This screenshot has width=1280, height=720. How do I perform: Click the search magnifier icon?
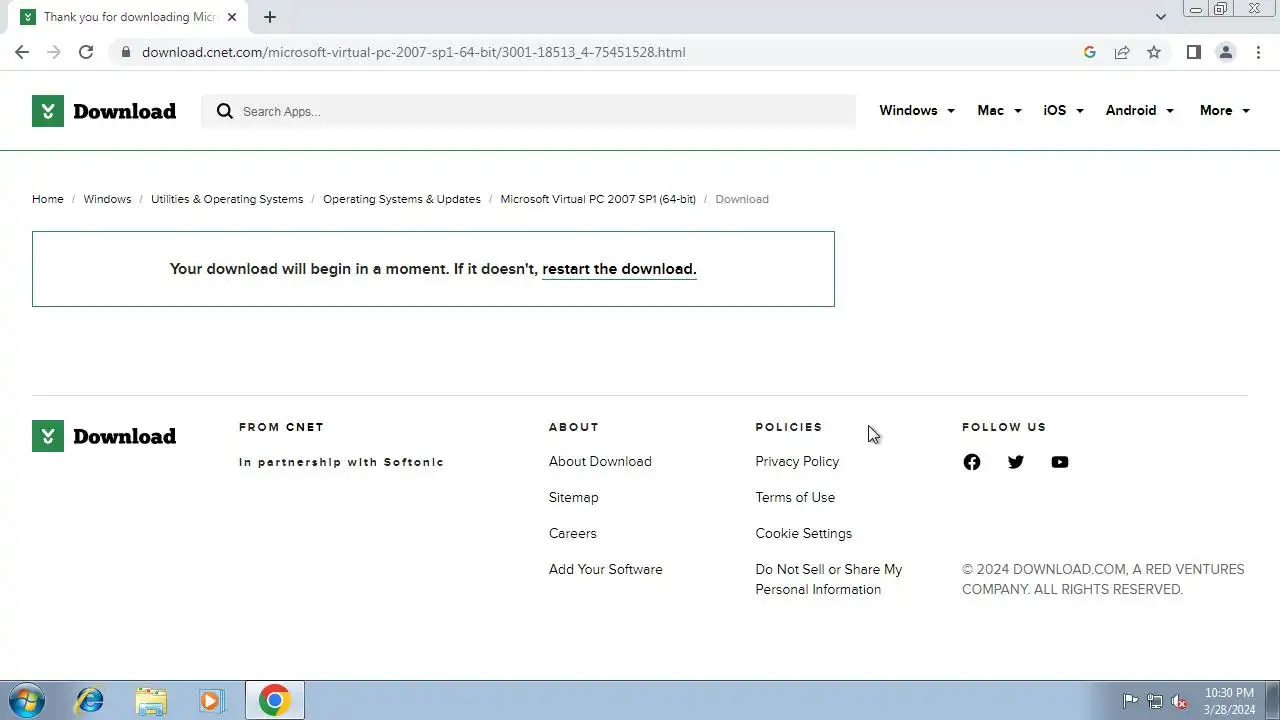point(225,111)
